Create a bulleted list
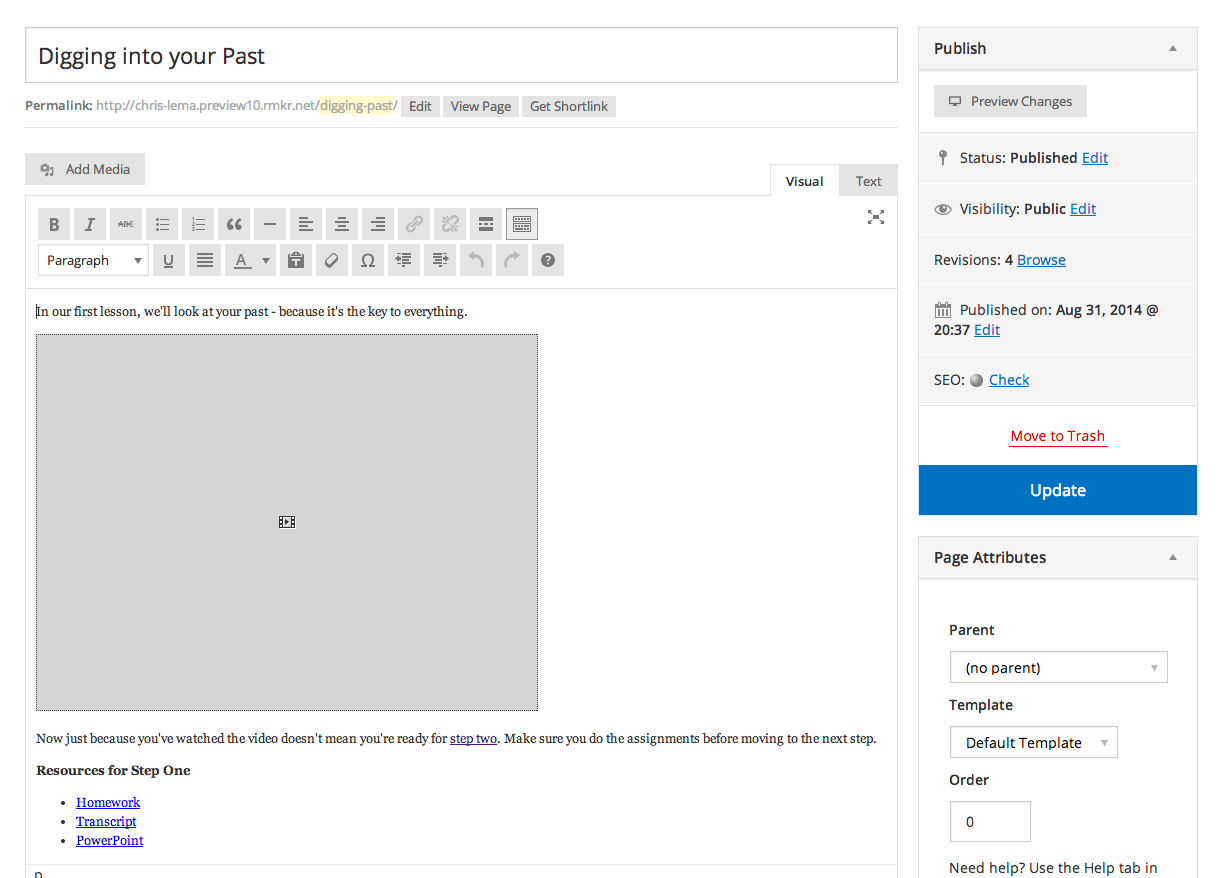The height and width of the screenshot is (878, 1218). point(162,225)
